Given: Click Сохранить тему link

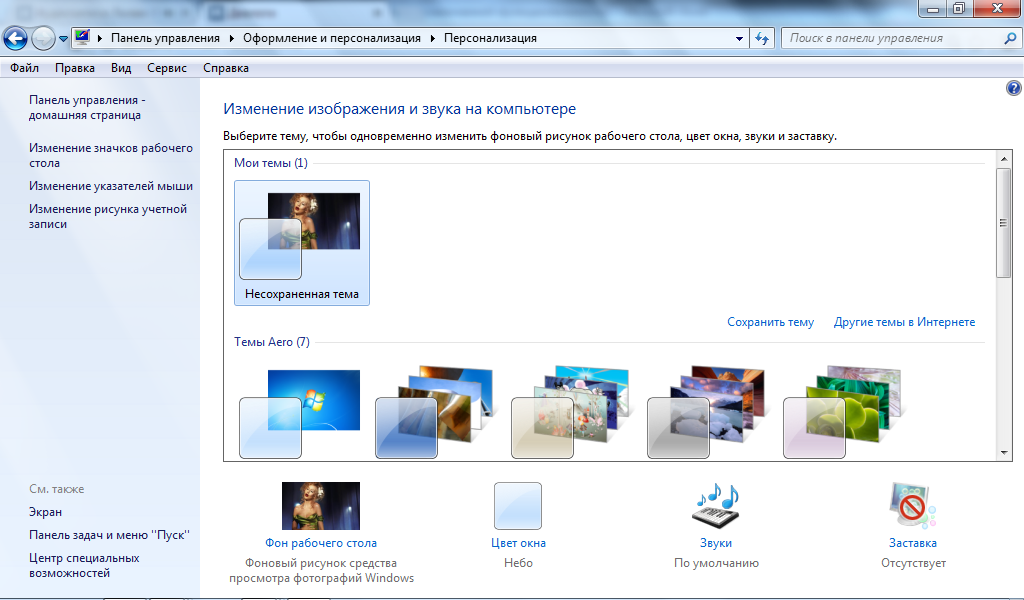Looking at the screenshot, I should click(770, 322).
